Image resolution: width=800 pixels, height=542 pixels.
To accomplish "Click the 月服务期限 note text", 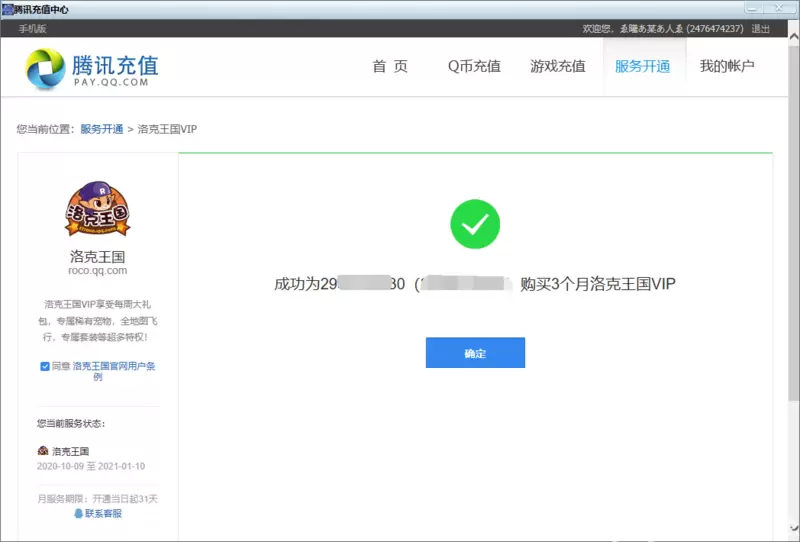I will (97, 499).
